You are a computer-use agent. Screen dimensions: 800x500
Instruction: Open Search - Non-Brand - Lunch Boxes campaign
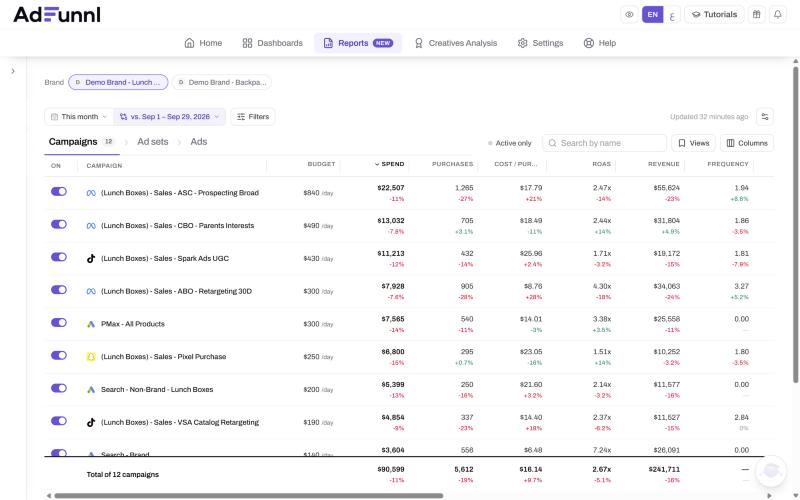point(157,389)
